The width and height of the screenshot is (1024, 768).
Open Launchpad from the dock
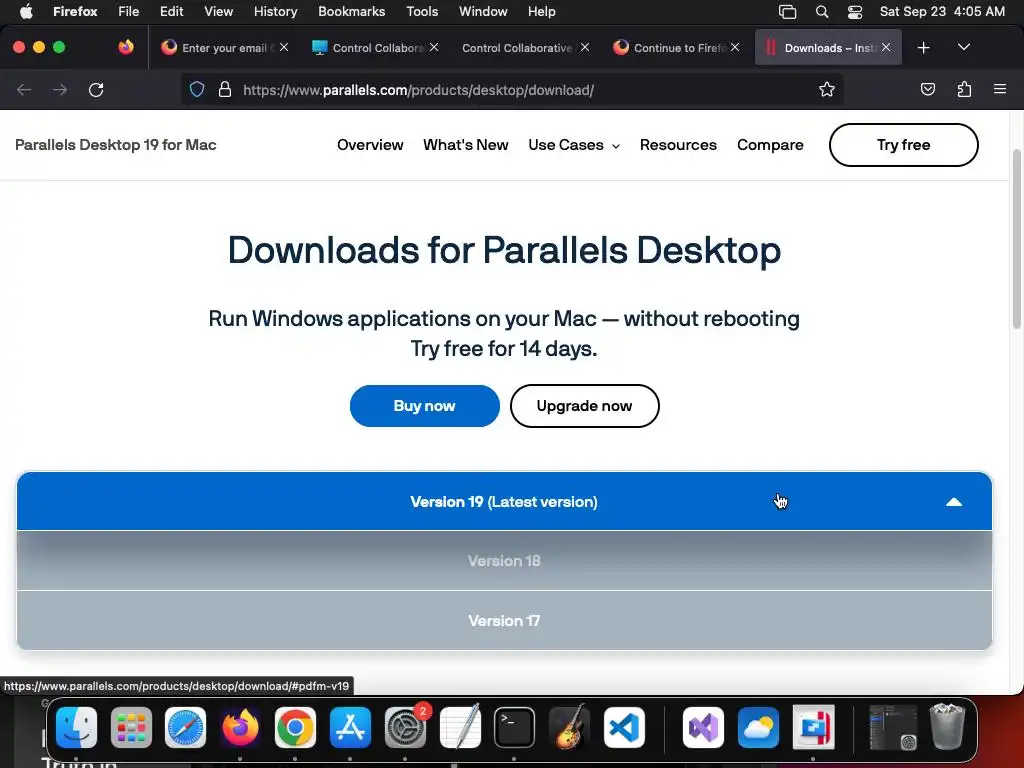point(131,727)
